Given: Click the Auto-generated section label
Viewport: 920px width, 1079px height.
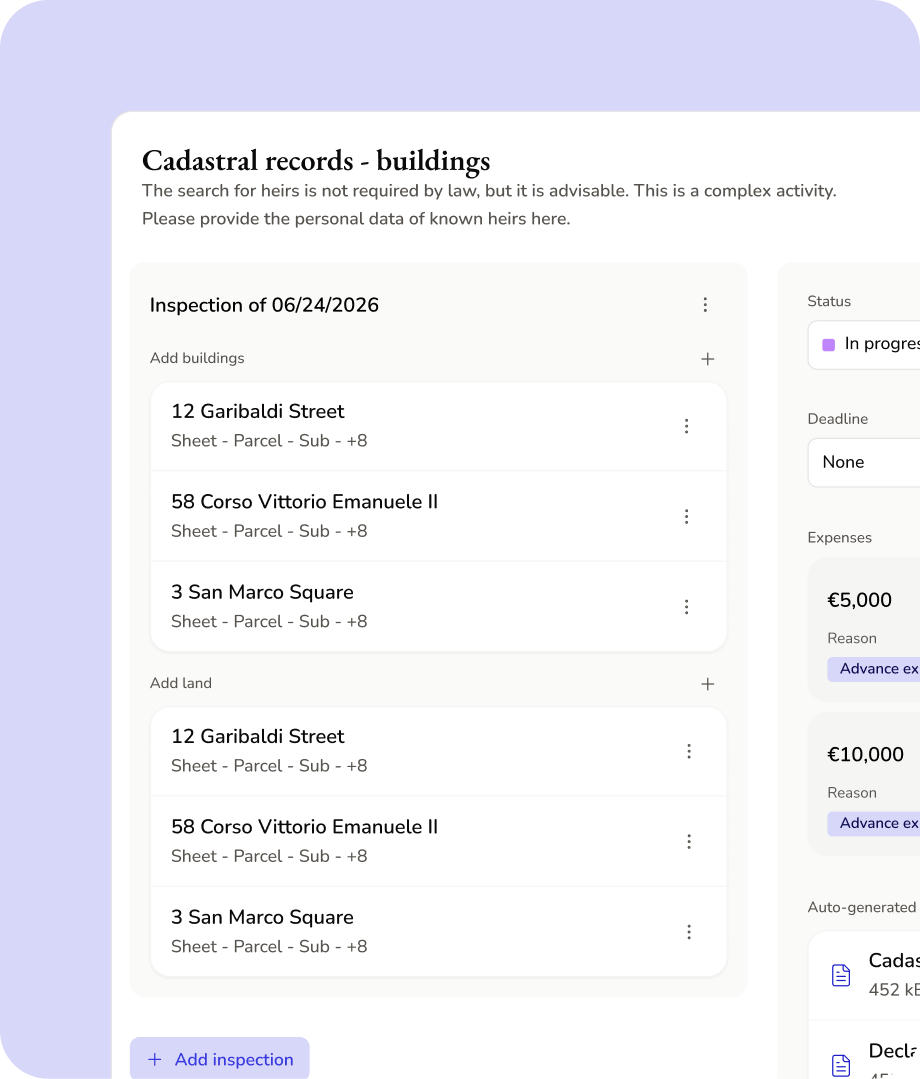Looking at the screenshot, I should tap(862, 907).
